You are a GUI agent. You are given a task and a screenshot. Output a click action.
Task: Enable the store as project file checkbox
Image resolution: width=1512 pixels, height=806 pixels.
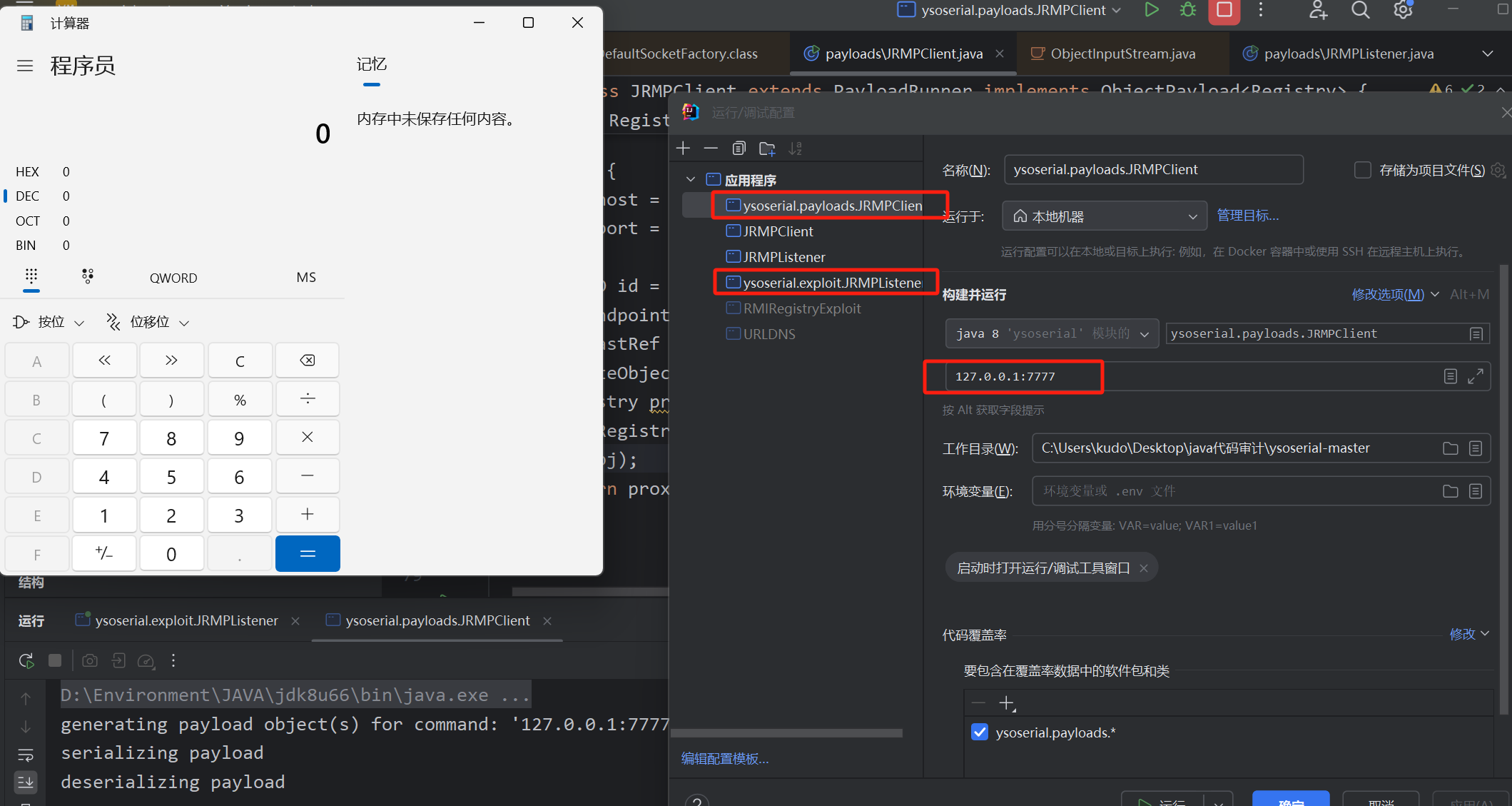tap(1362, 170)
